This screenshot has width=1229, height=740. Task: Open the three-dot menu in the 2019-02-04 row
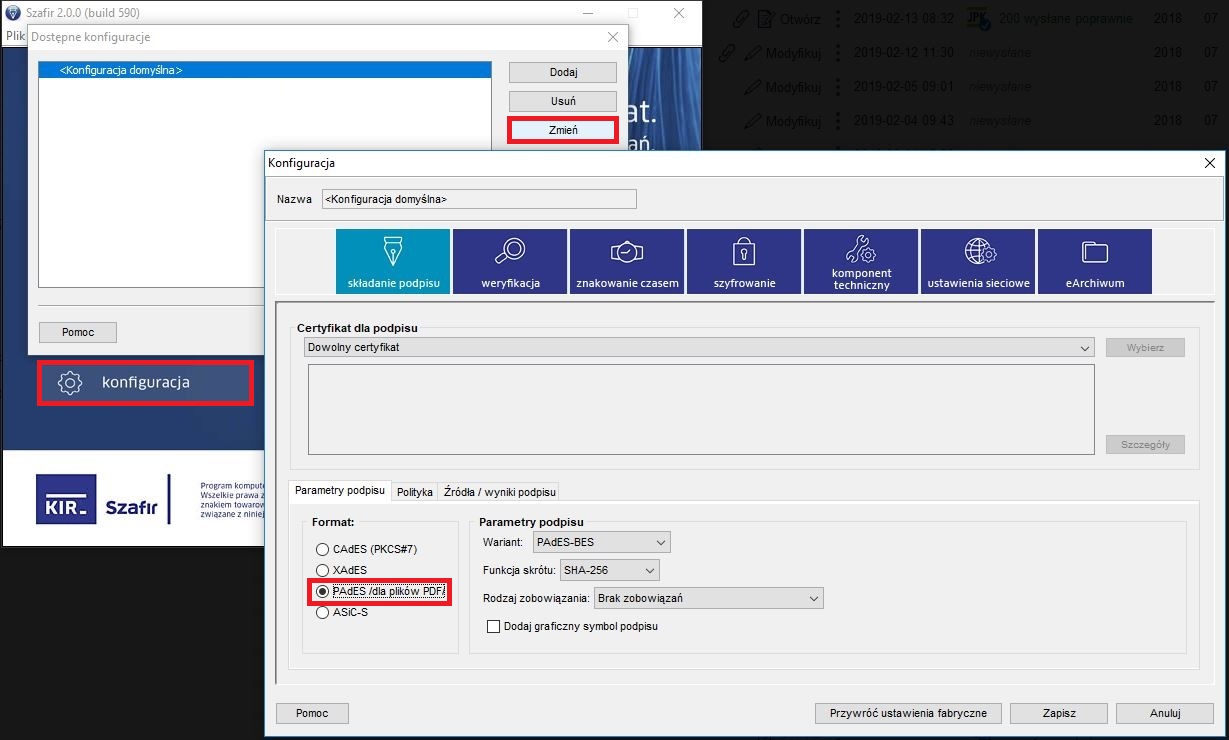(838, 122)
